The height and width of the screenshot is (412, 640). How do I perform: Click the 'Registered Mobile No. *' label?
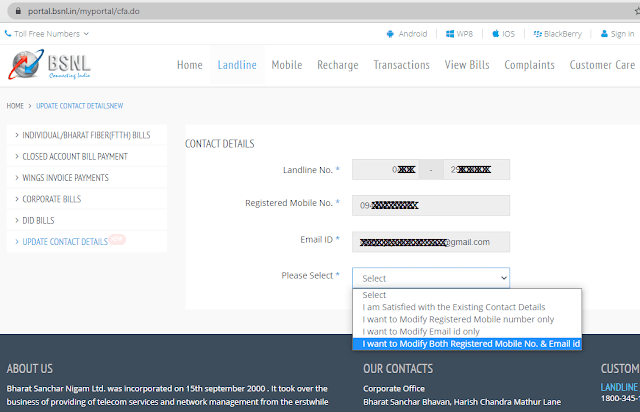(292, 203)
